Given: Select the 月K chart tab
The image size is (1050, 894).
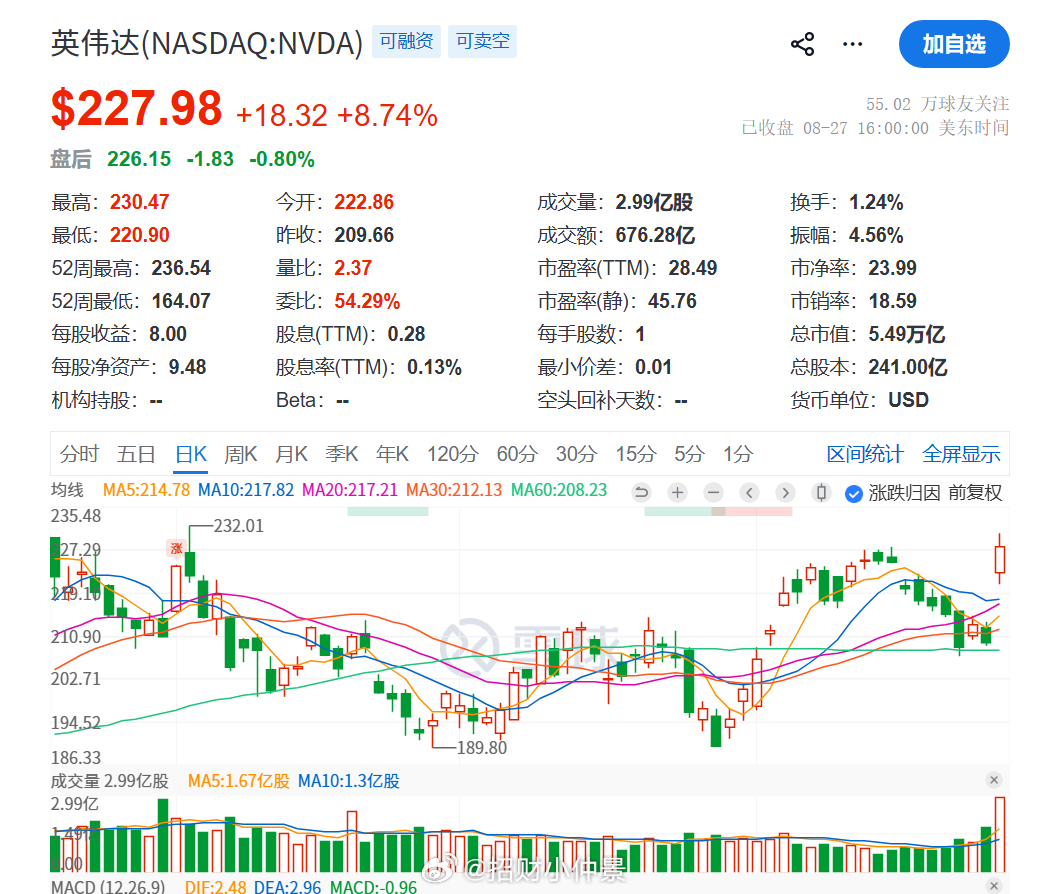Looking at the screenshot, I should [x=291, y=454].
